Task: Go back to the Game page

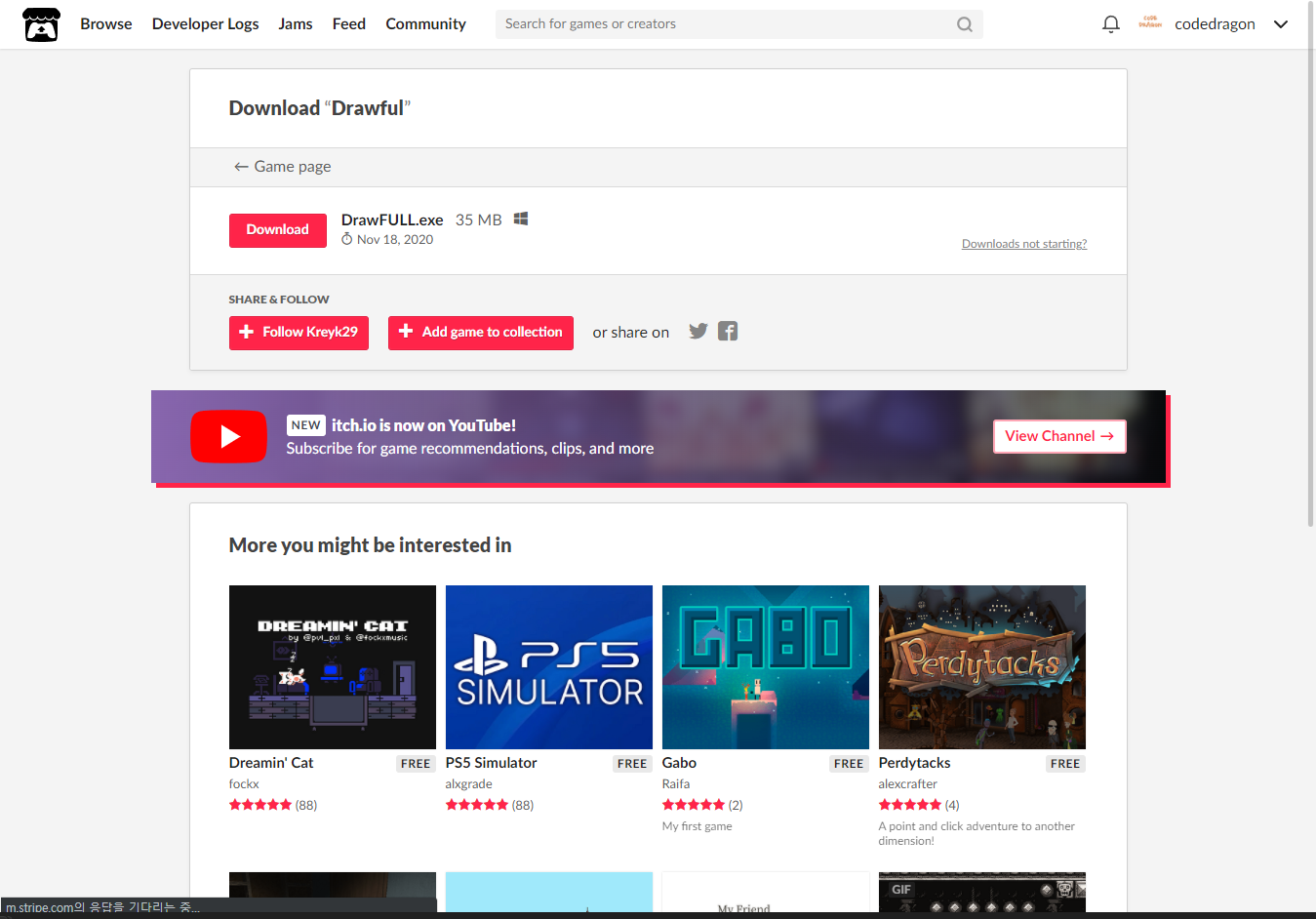Action: (283, 167)
